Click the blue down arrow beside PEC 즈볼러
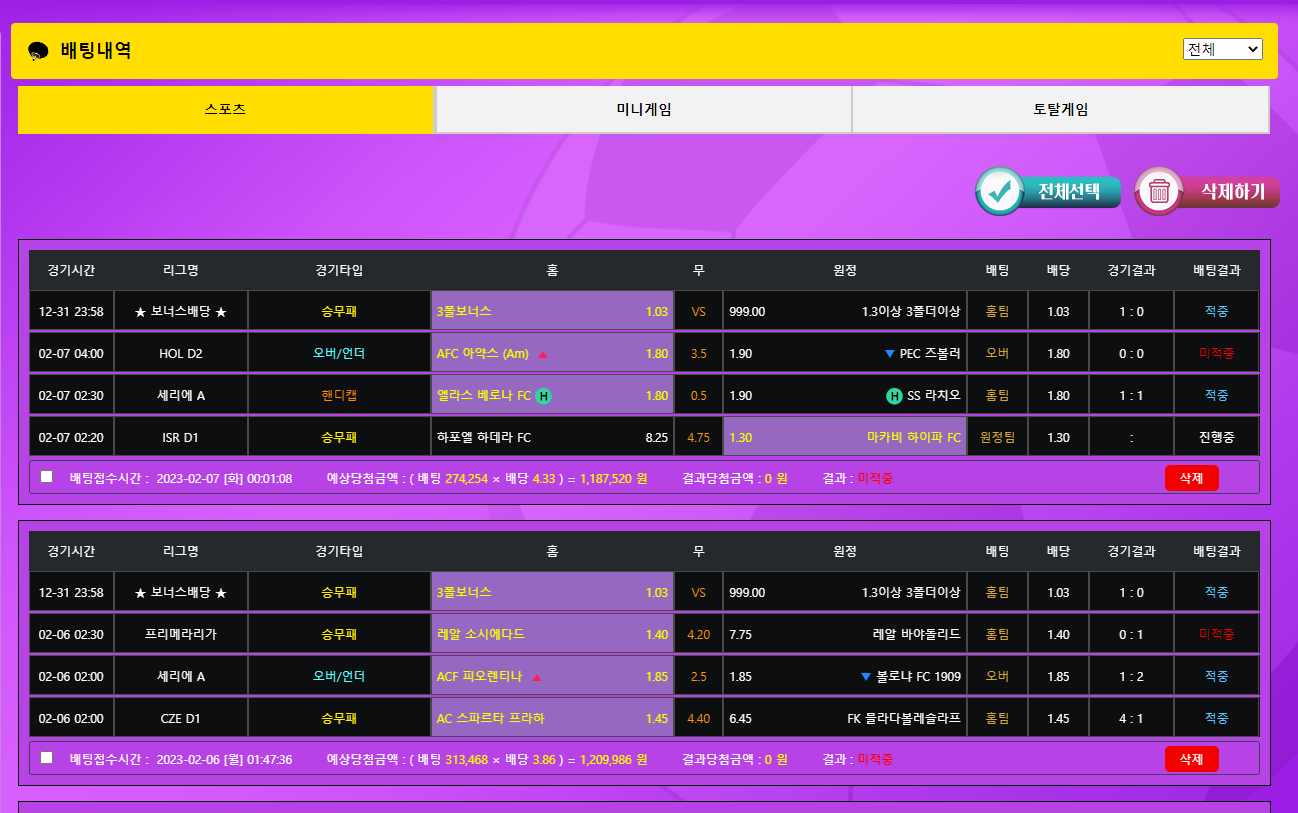Screen dimensions: 1298x813 (x=889, y=354)
